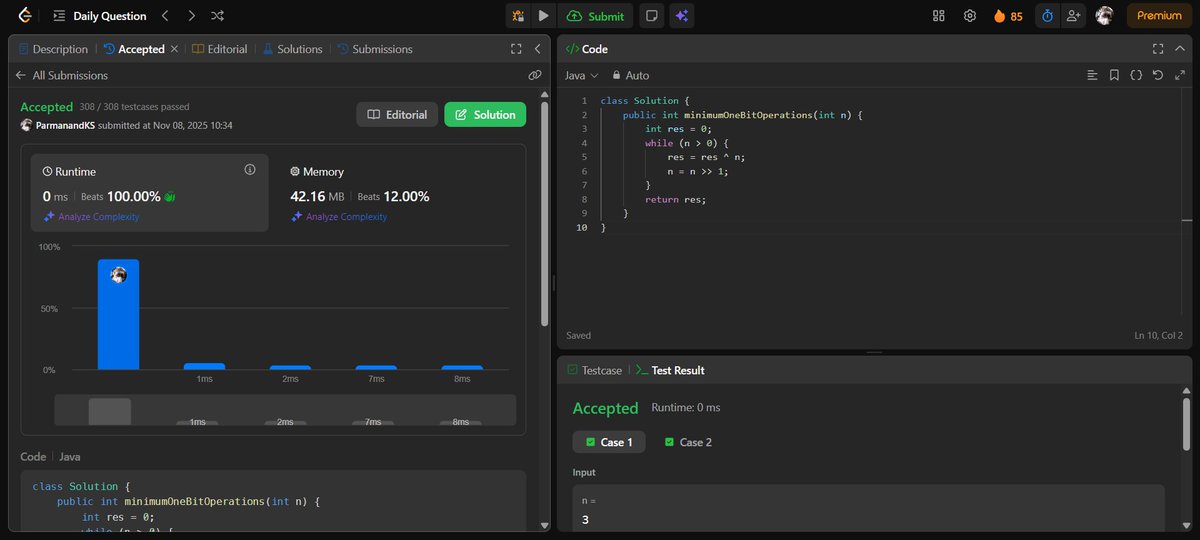Format code with lines icon
Screen dimensions: 1200x540
(x=1092, y=75)
